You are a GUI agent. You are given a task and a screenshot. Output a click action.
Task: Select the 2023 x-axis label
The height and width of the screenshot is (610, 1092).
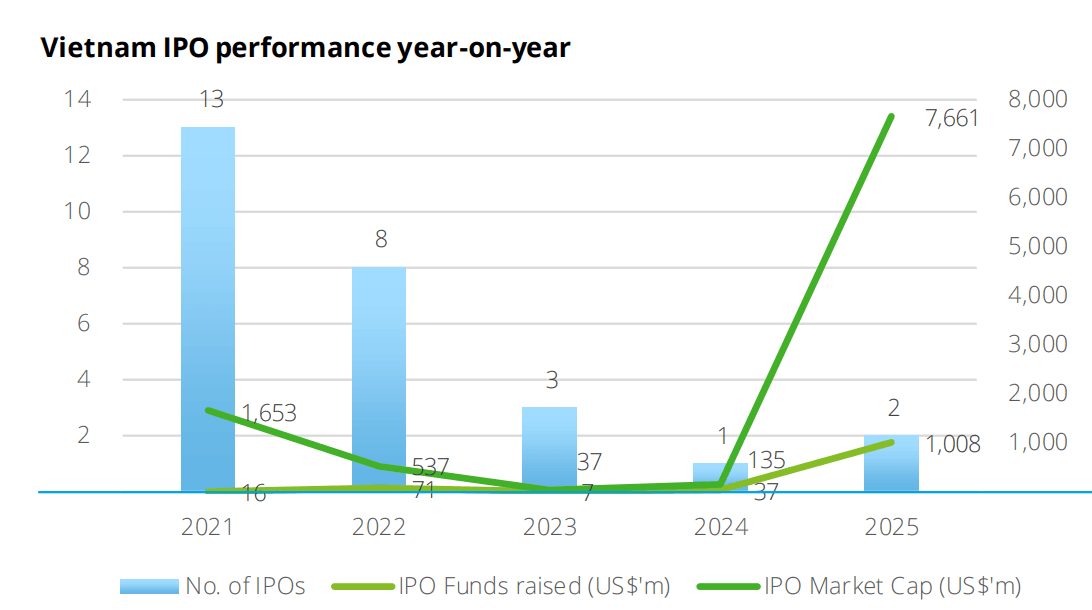[552, 524]
